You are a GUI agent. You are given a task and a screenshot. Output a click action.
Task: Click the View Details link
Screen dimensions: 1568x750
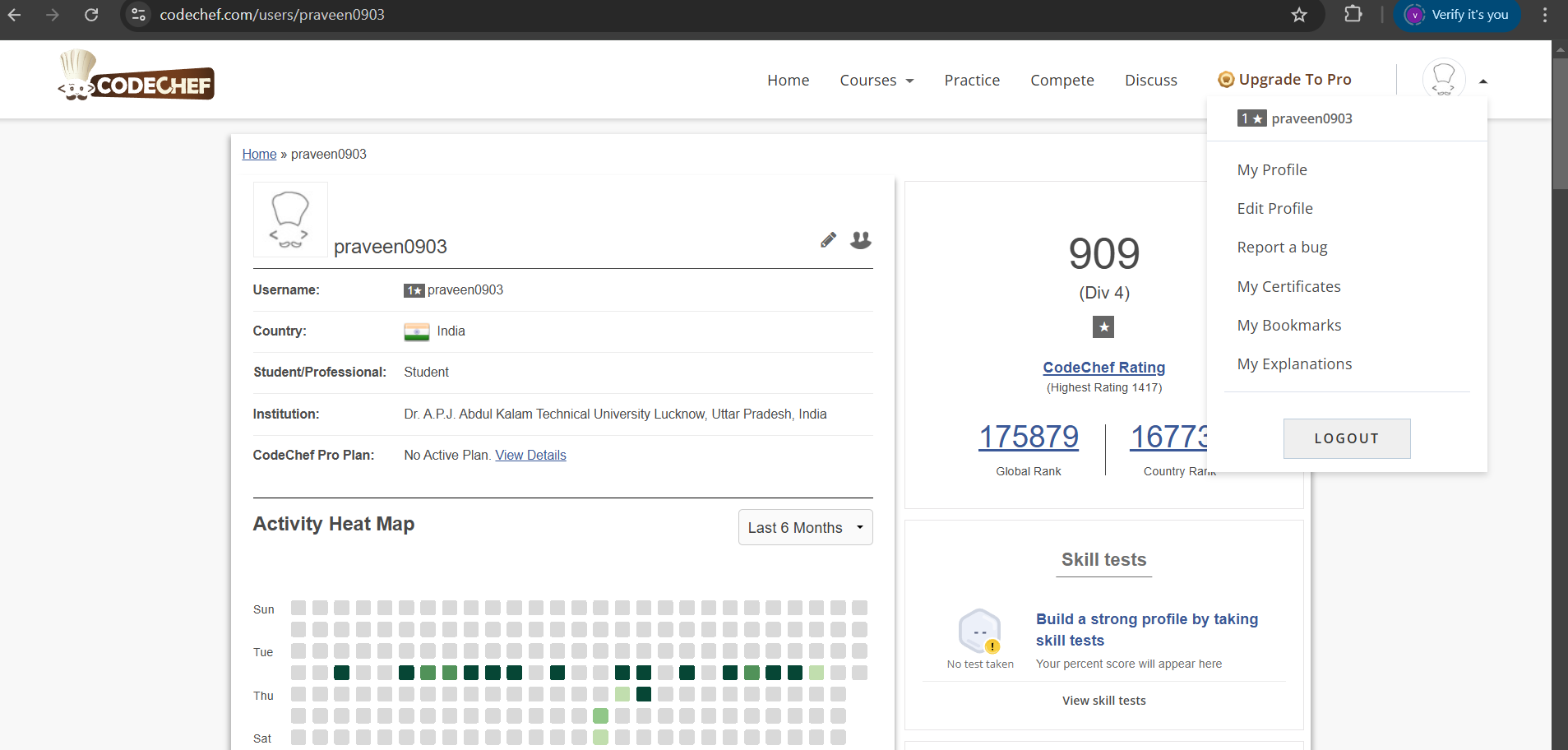tap(530, 455)
